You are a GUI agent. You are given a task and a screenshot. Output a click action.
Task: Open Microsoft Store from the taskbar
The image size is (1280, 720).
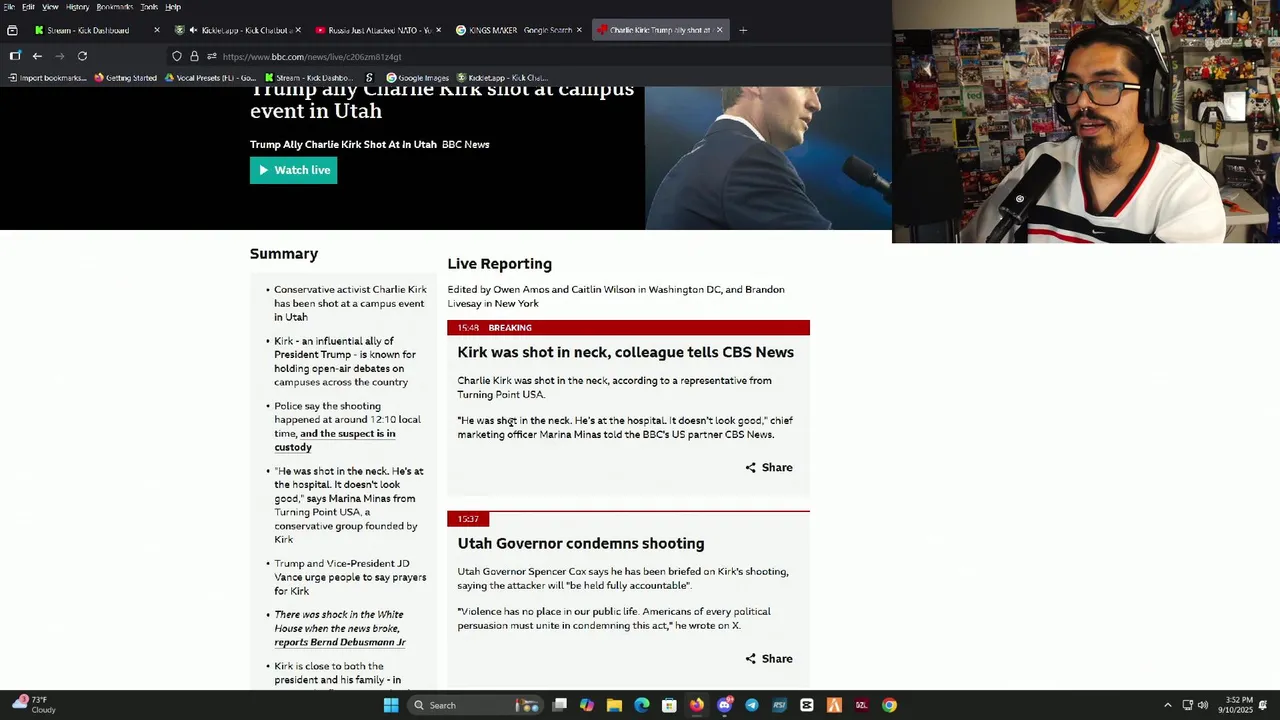point(669,705)
